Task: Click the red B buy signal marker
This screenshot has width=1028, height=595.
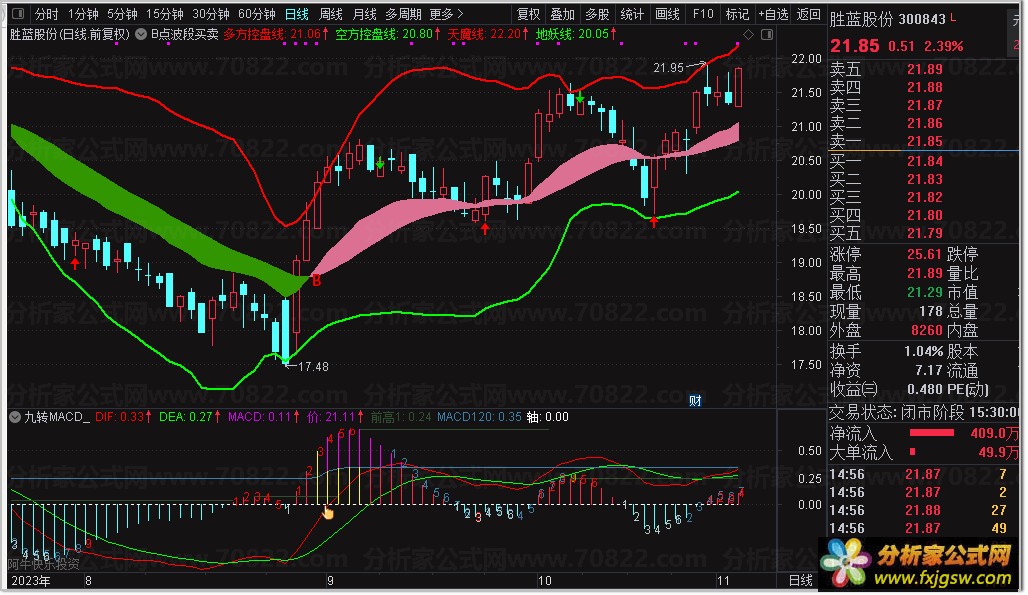Action: click(317, 281)
